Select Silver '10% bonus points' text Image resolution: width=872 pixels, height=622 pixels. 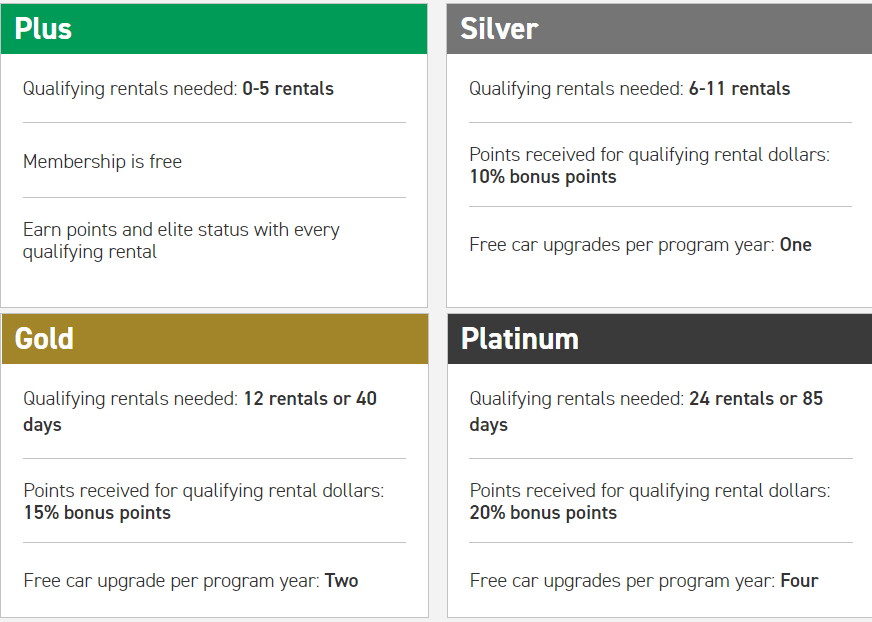[543, 177]
